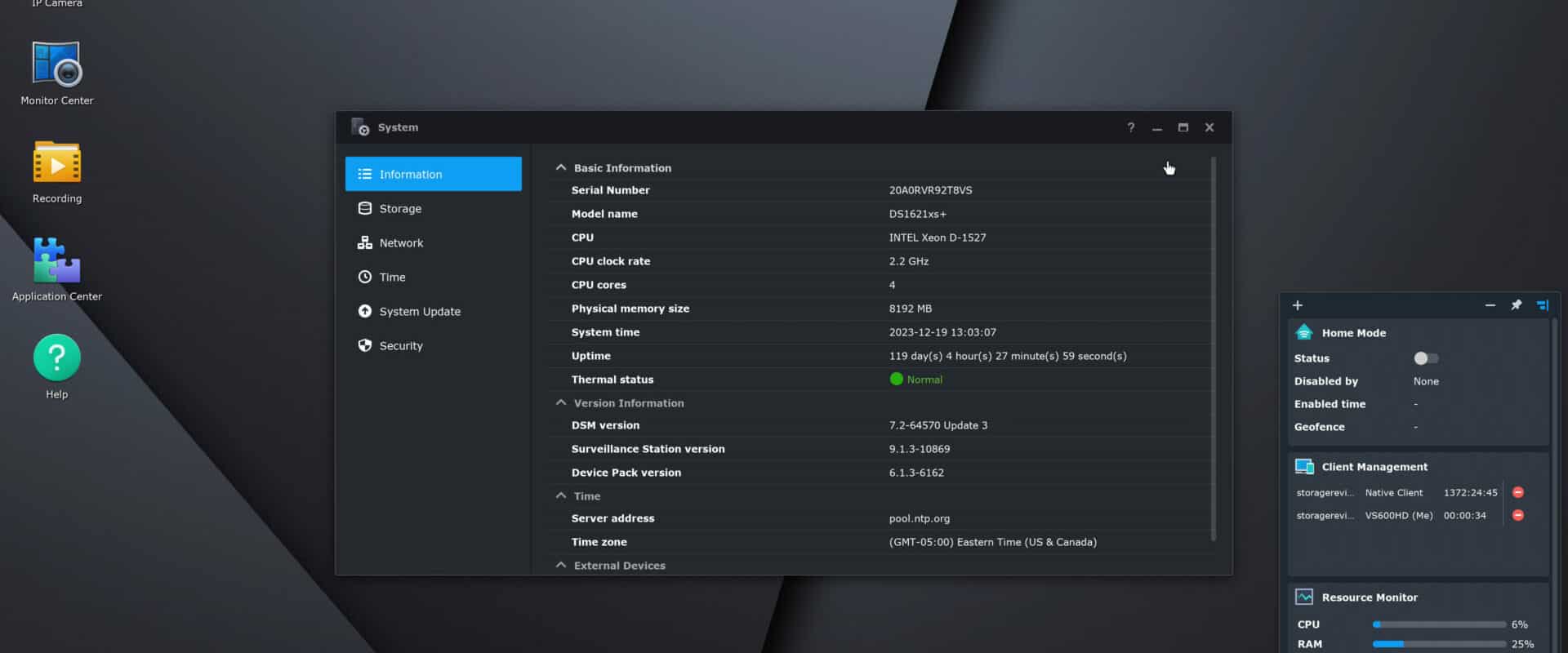Click the System window vertical scrollbar
The image size is (1568, 653).
pyautogui.click(x=1213, y=349)
